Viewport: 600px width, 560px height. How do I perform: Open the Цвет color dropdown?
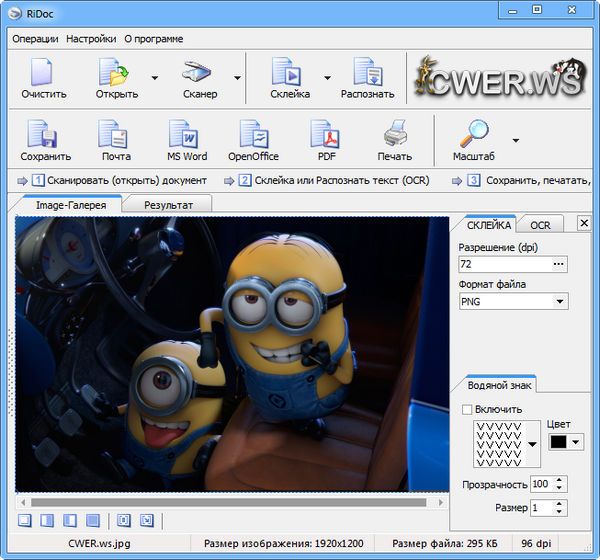pyautogui.click(x=576, y=441)
